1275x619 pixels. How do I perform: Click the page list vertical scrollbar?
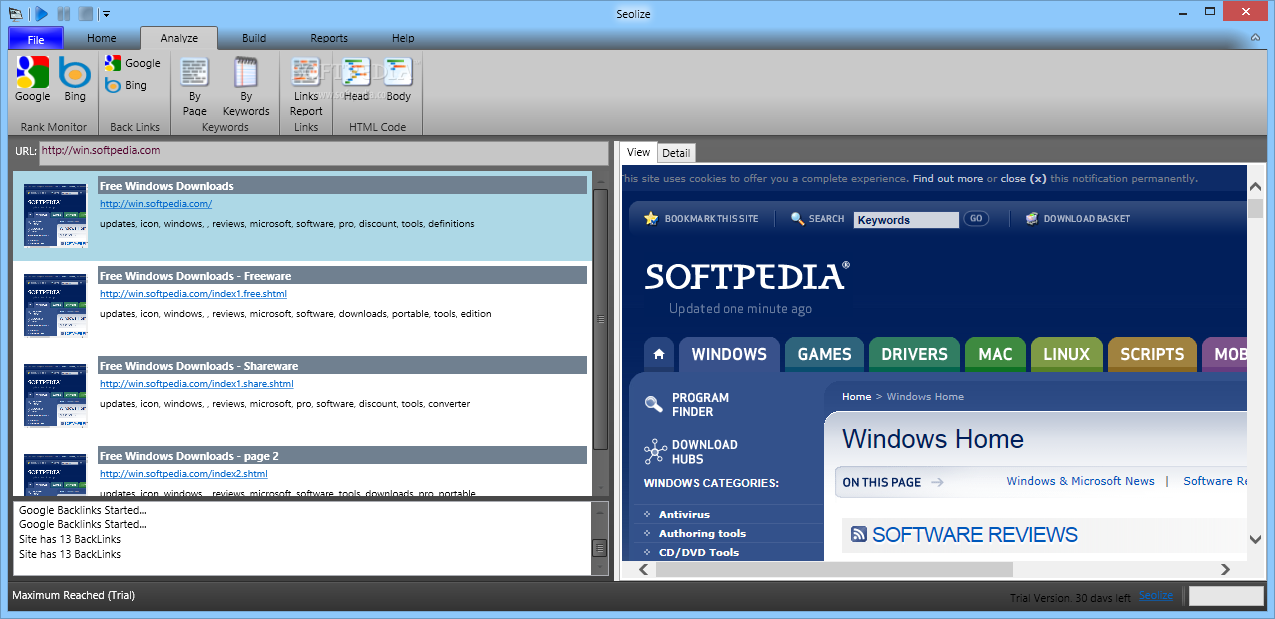click(601, 320)
